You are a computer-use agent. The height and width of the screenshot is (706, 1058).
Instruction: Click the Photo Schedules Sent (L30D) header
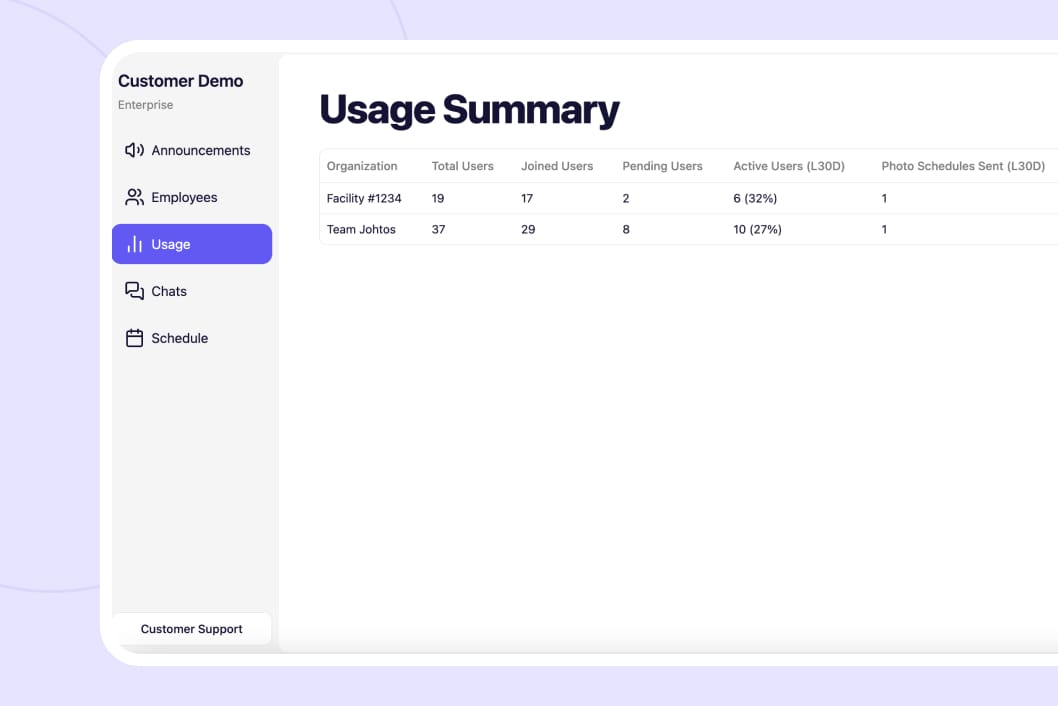[963, 166]
